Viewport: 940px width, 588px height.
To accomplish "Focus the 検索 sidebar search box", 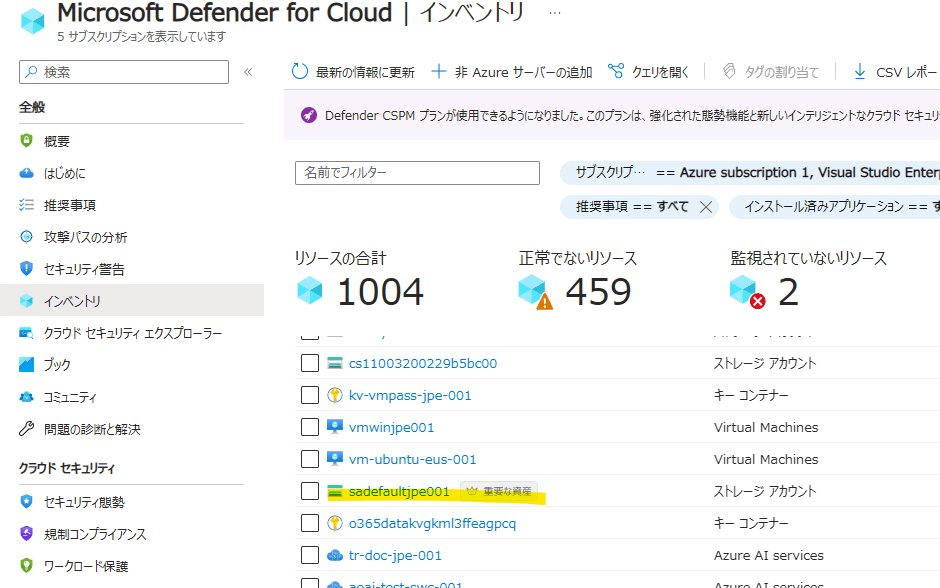I will coord(124,72).
